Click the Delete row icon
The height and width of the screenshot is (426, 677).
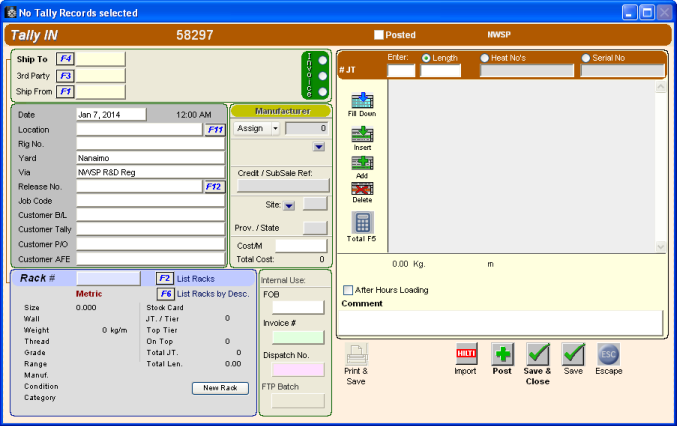pos(361,187)
